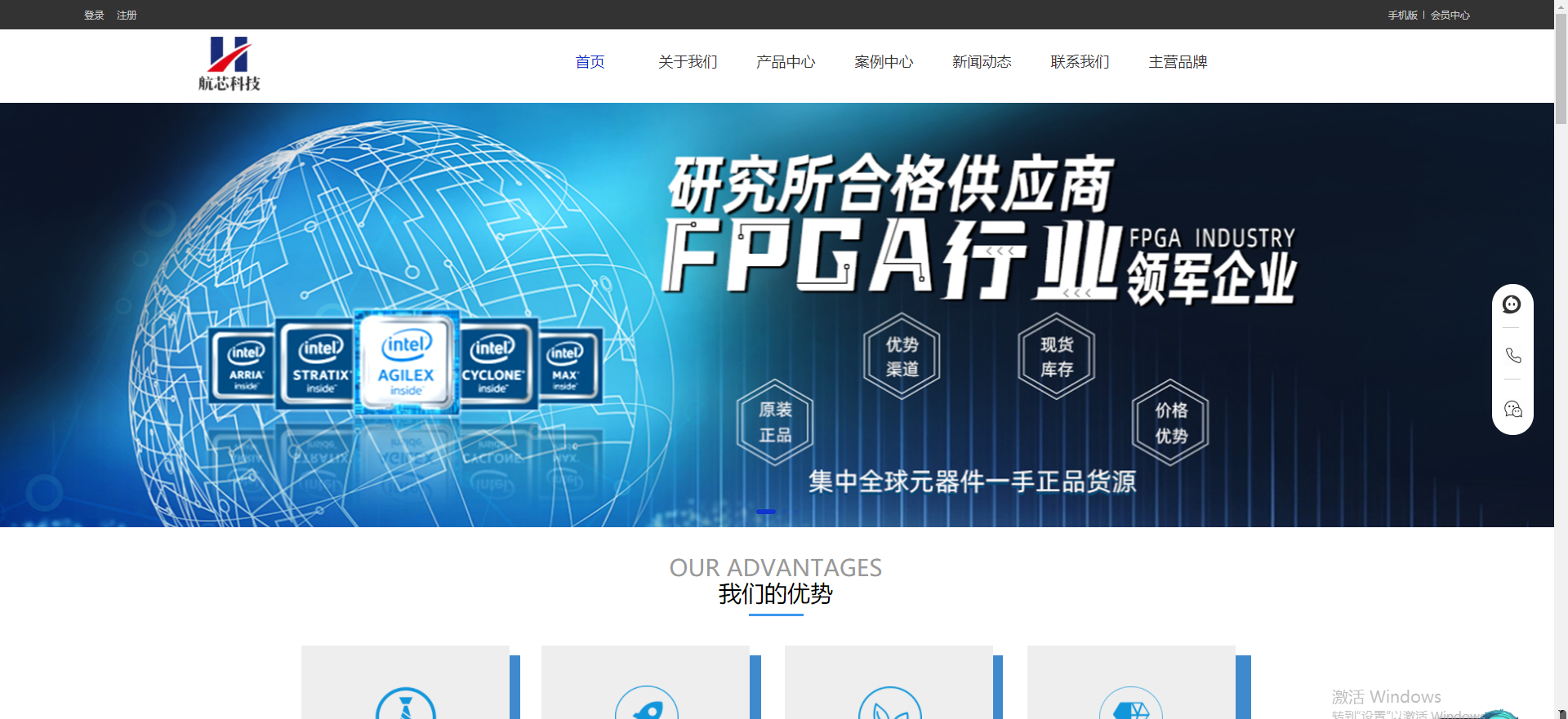Open the 主营品牌 navigation item
The width and height of the screenshot is (1568, 719).
[x=1178, y=62]
